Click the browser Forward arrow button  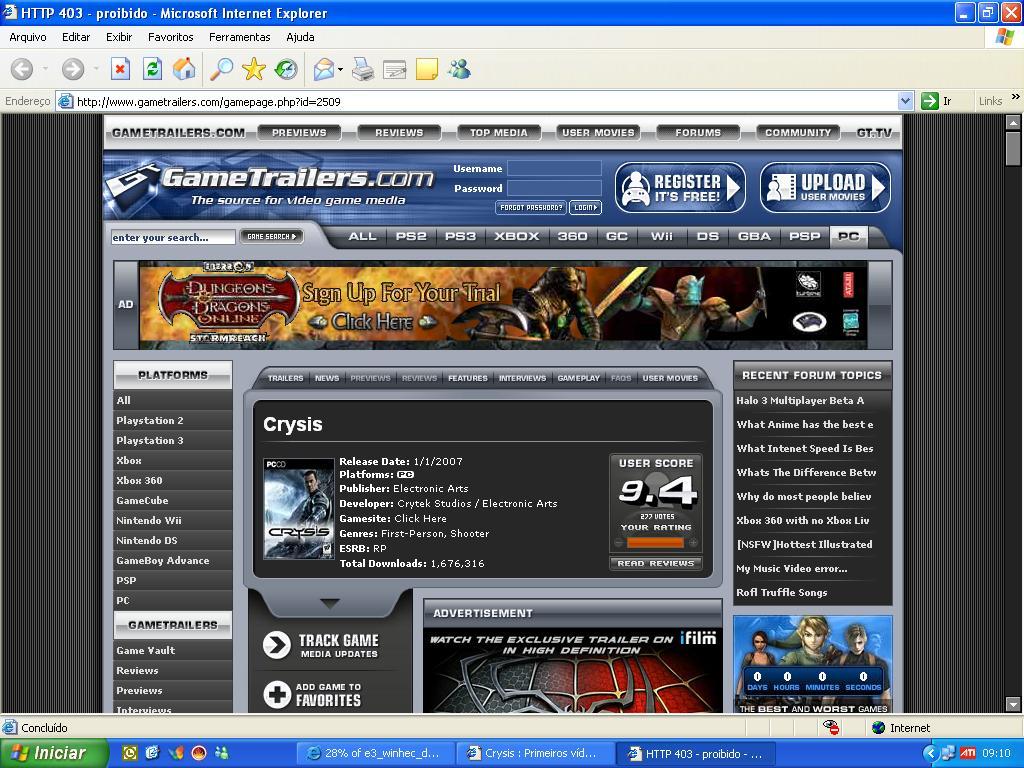pos(72,69)
